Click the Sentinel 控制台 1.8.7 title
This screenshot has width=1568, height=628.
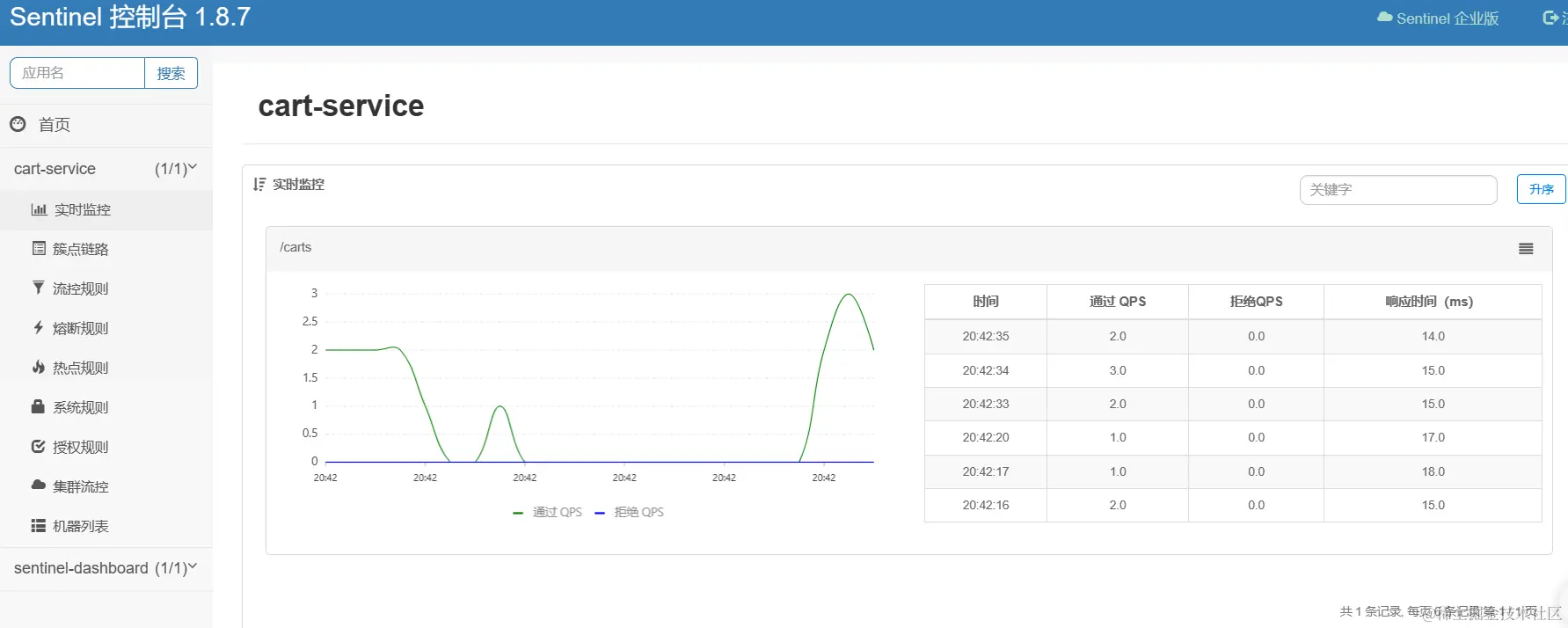pyautogui.click(x=130, y=17)
